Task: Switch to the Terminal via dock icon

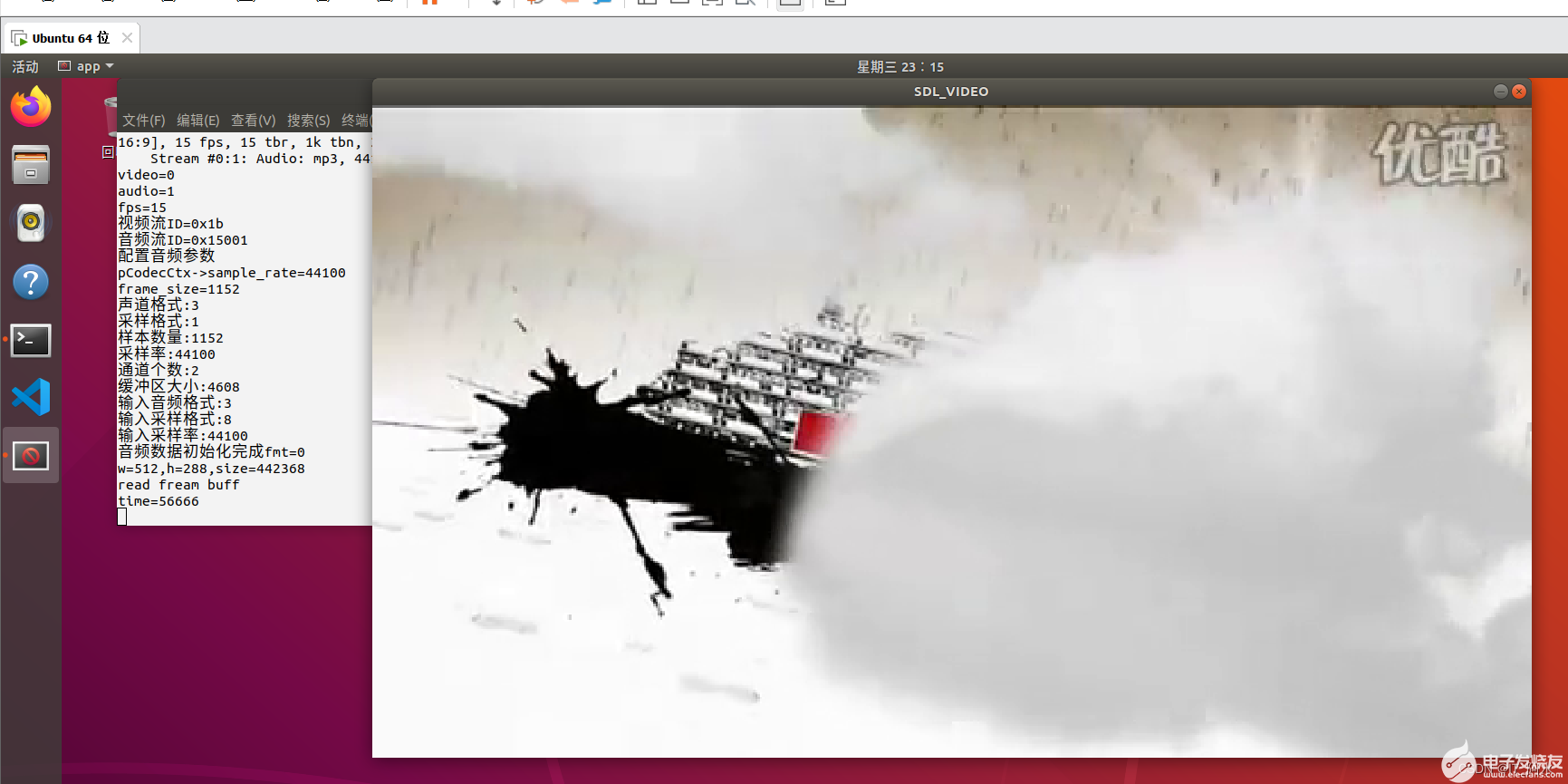Action: [x=31, y=340]
